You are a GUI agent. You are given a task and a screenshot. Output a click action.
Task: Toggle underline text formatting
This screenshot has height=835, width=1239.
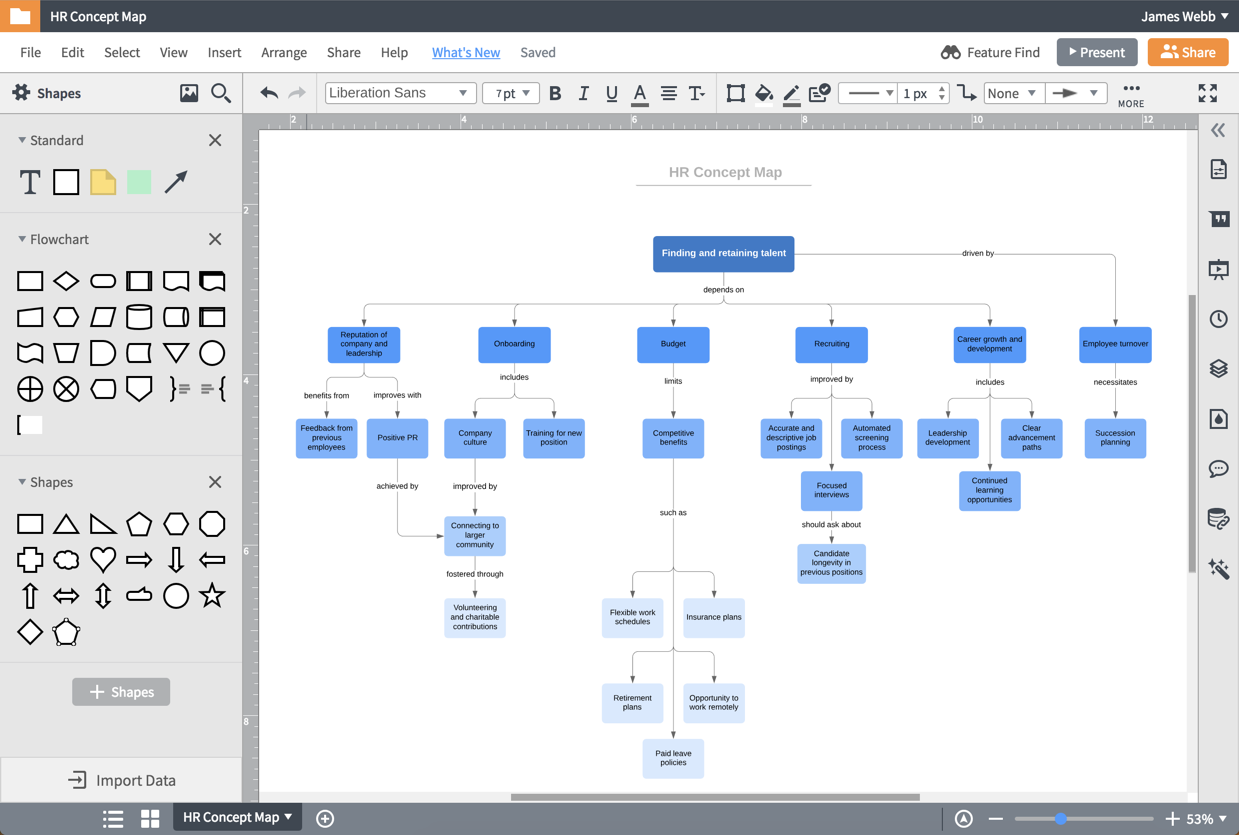coord(611,93)
